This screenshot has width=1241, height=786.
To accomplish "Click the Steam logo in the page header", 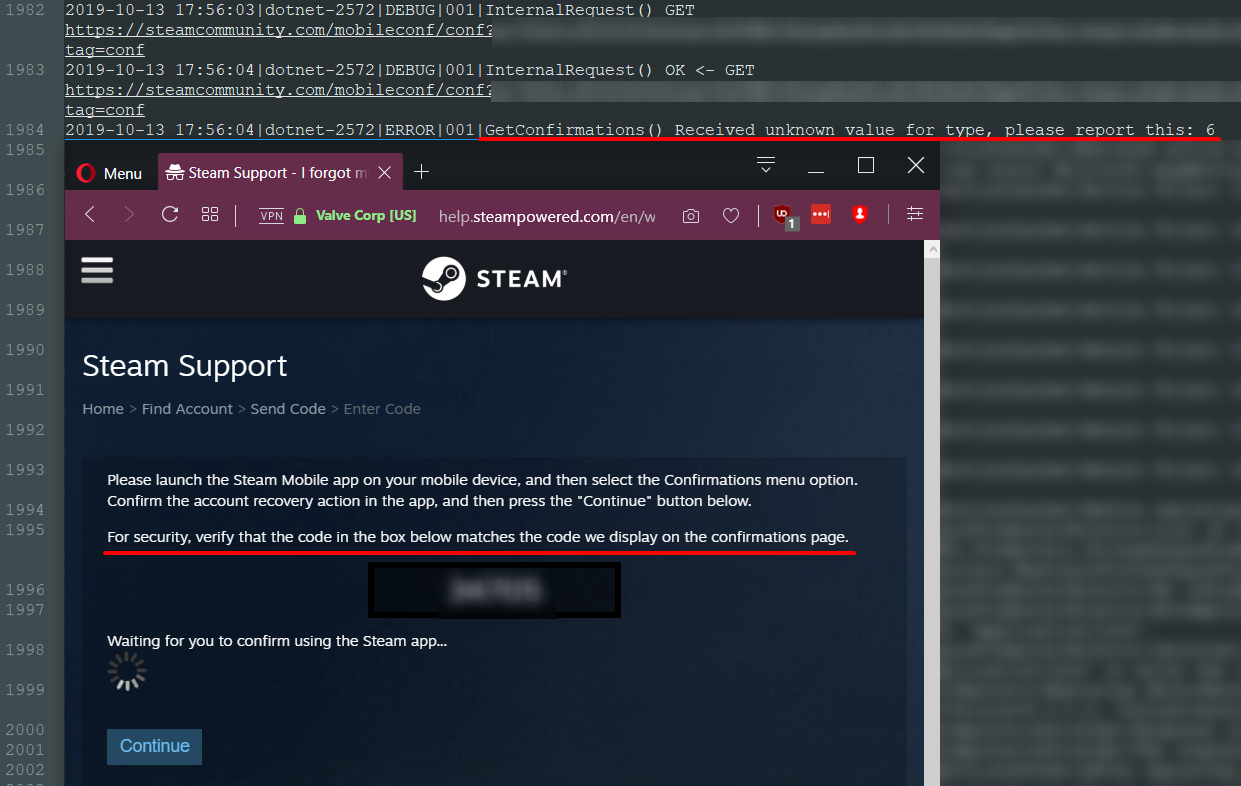I will tap(493, 278).
